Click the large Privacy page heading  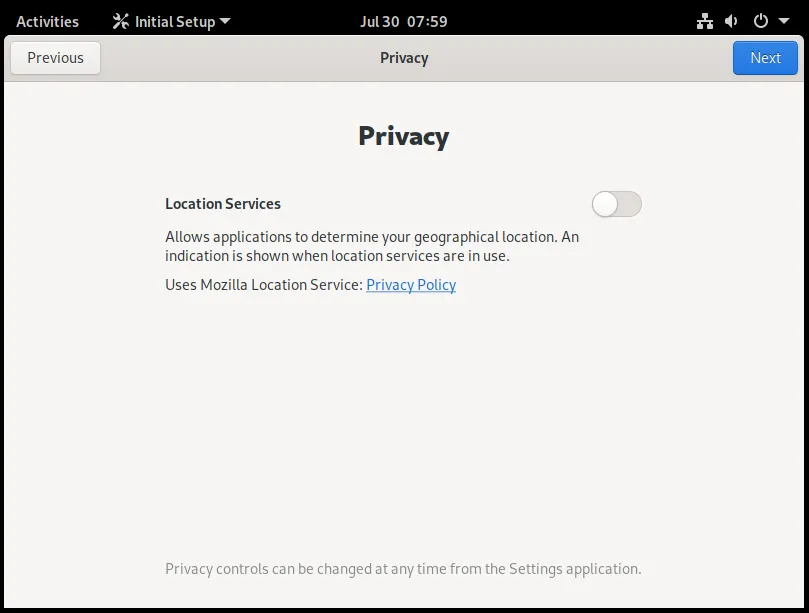tap(404, 137)
